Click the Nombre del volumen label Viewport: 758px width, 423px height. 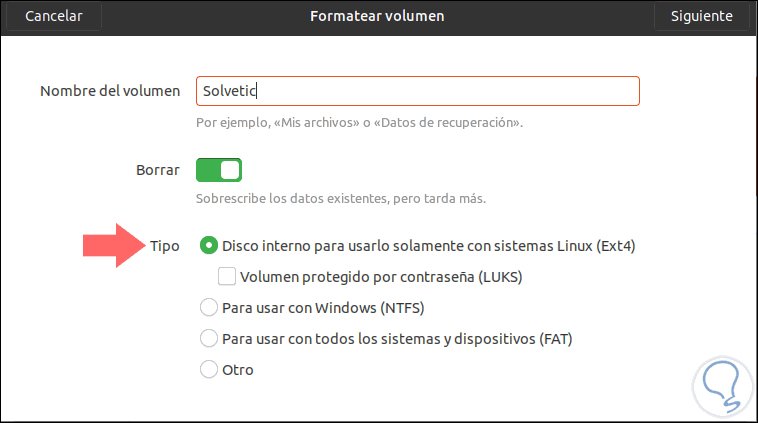pos(110,91)
